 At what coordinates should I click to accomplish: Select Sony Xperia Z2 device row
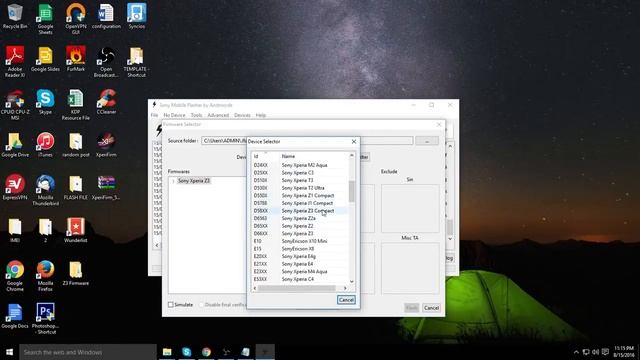coord(300,226)
